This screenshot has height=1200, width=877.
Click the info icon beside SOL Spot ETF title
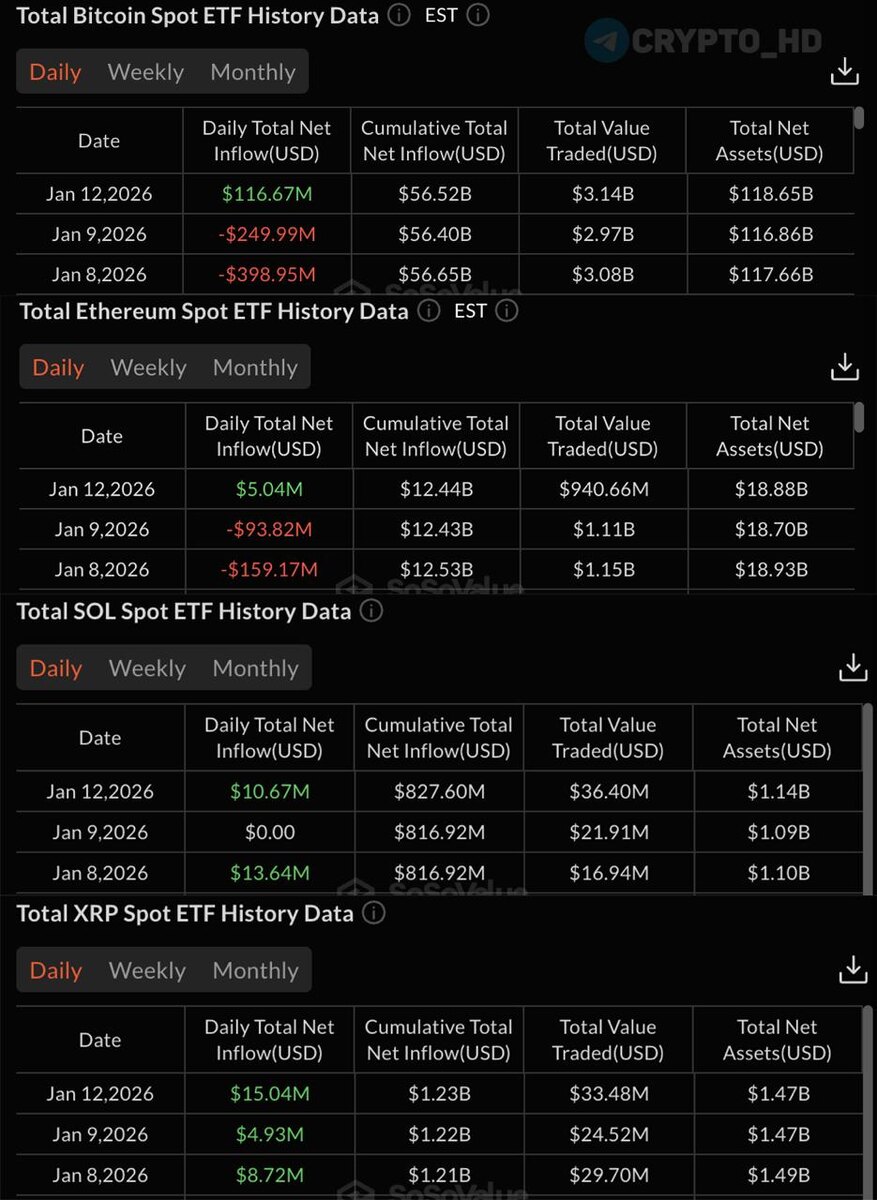371,611
